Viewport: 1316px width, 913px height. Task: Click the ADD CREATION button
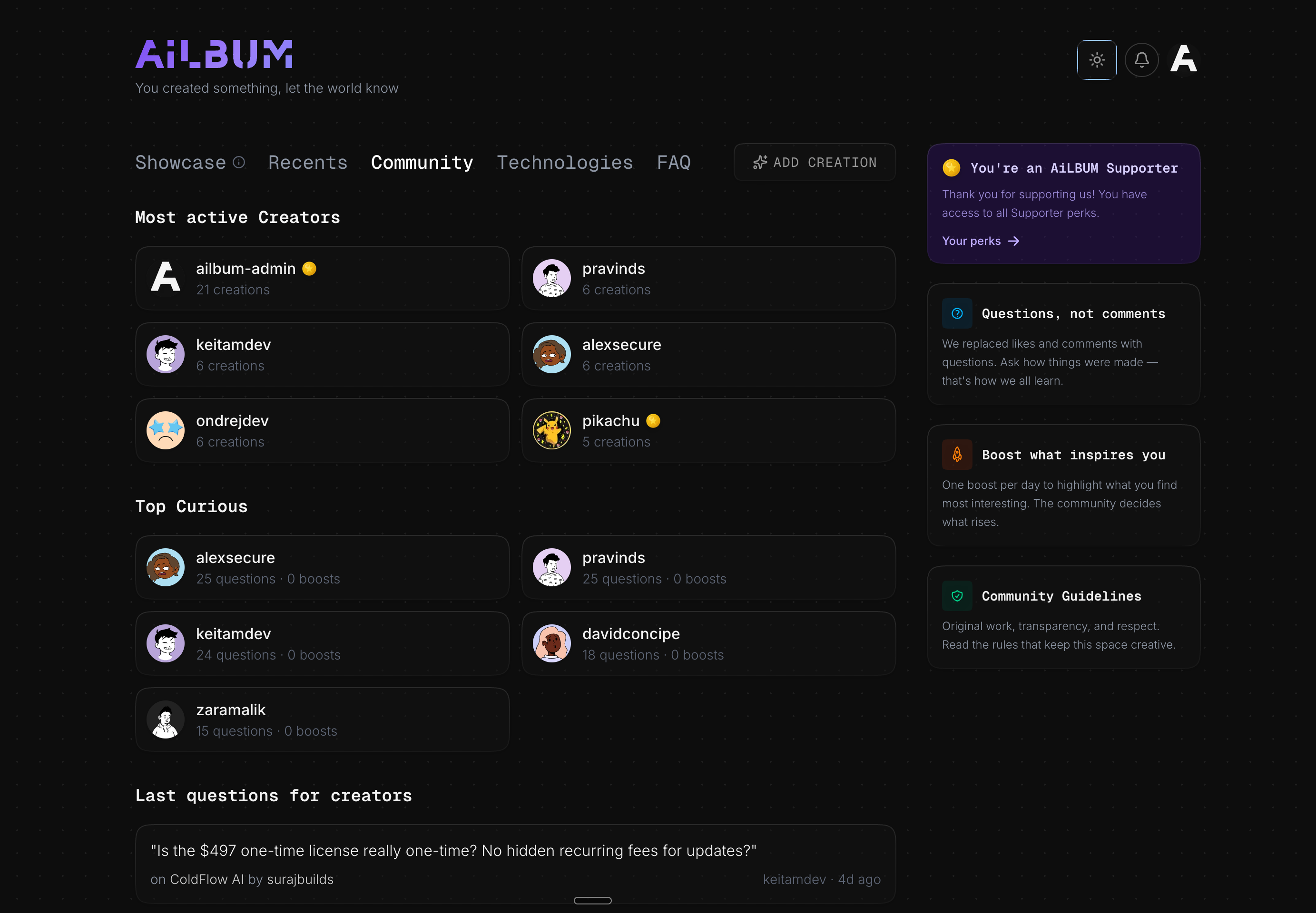coord(815,163)
